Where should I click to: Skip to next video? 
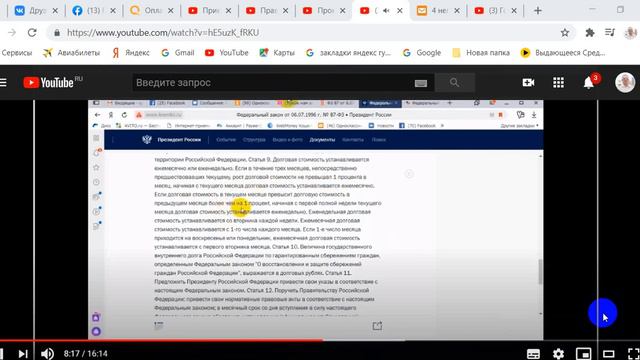point(23,353)
